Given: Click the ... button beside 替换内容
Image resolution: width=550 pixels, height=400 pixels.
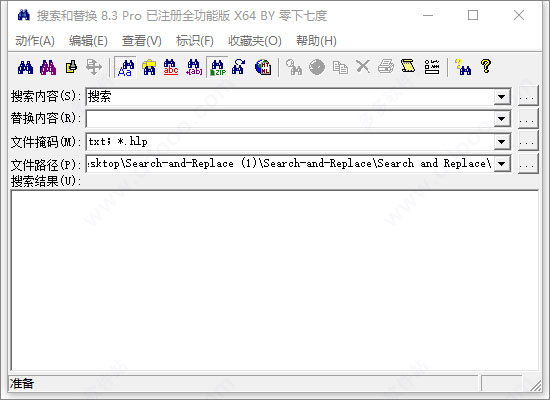Looking at the screenshot, I should tap(528, 118).
